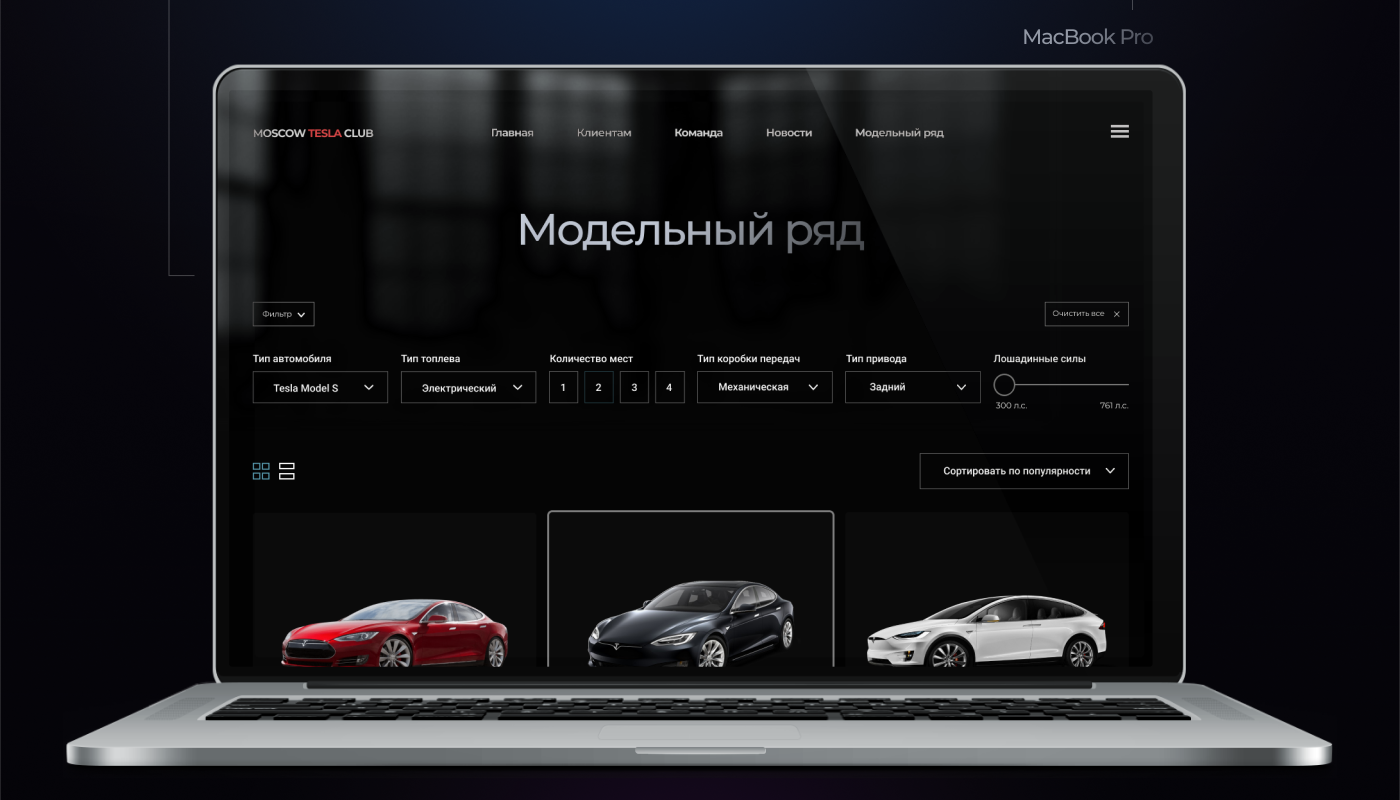Click the 761 л.с. maximum label

(x=1114, y=406)
